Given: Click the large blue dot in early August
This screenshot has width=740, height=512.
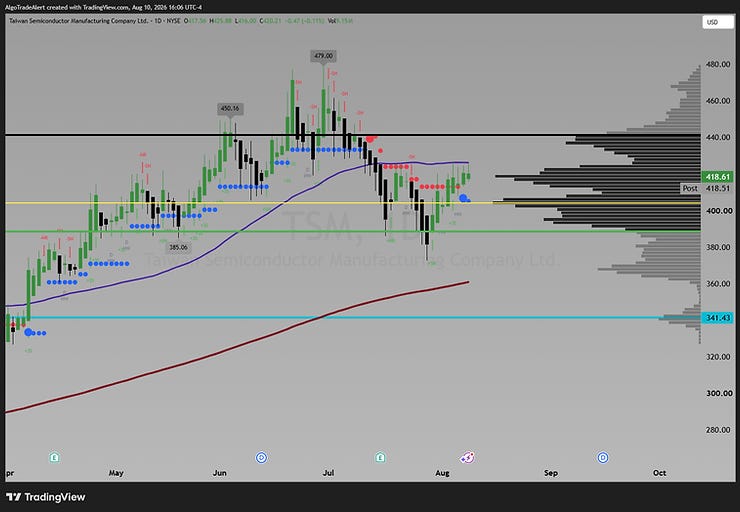Looking at the screenshot, I should 463,198.
